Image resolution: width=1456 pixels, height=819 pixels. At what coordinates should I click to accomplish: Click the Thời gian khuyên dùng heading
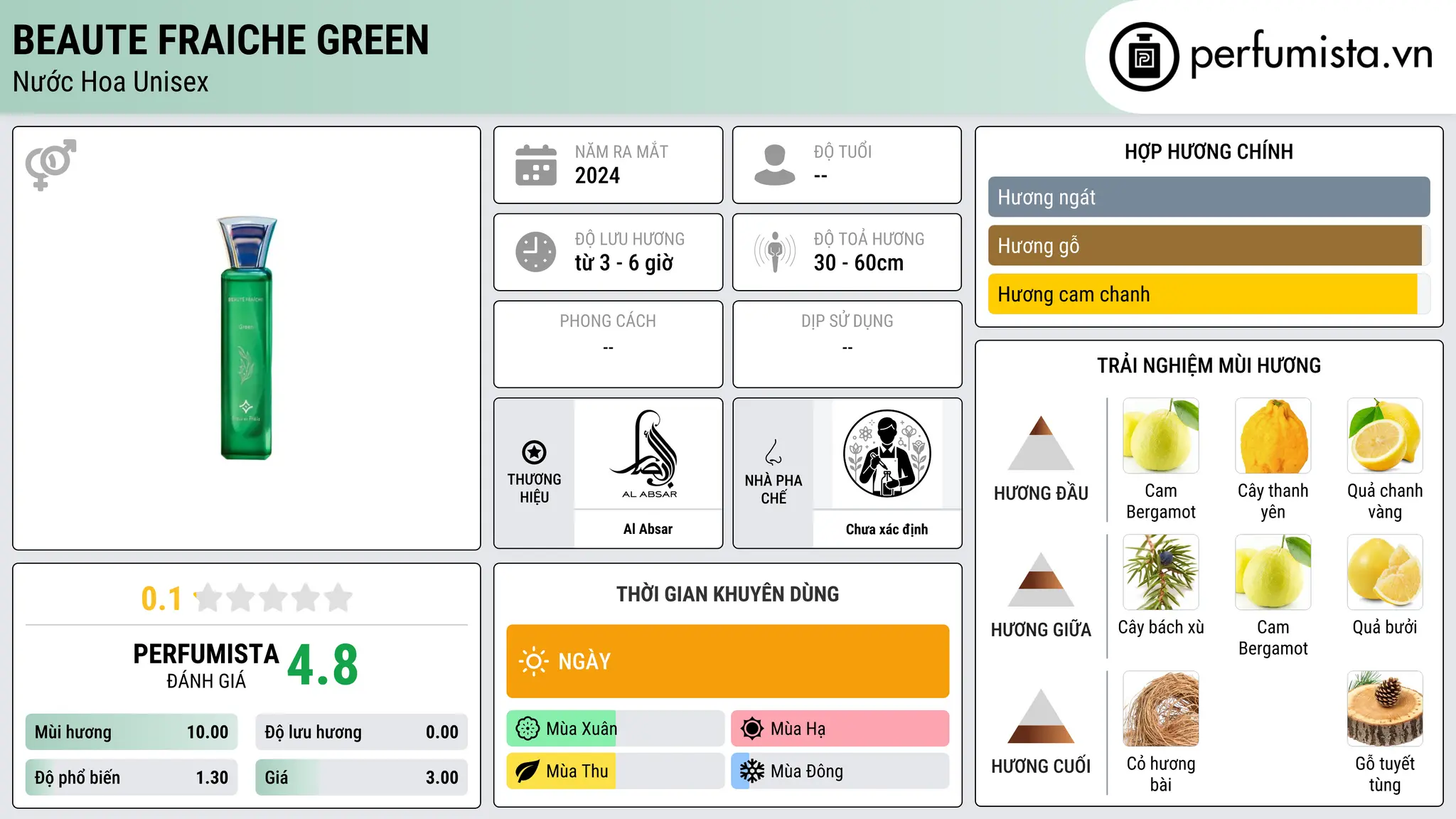(727, 594)
